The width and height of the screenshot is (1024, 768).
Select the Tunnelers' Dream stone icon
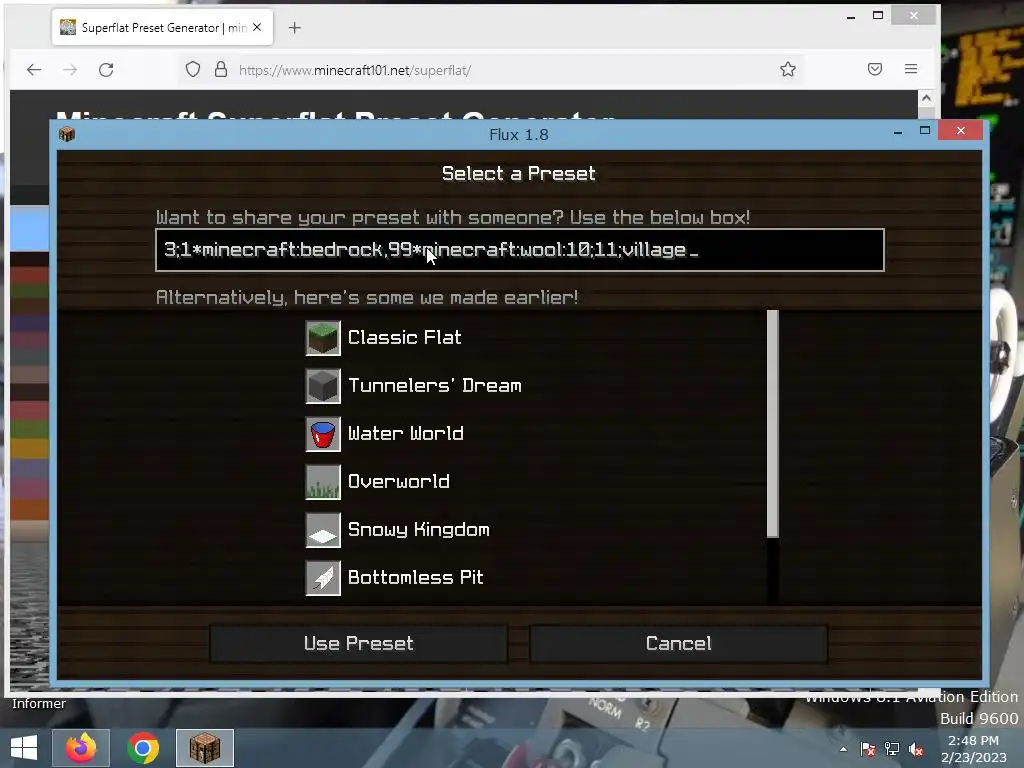(x=323, y=386)
